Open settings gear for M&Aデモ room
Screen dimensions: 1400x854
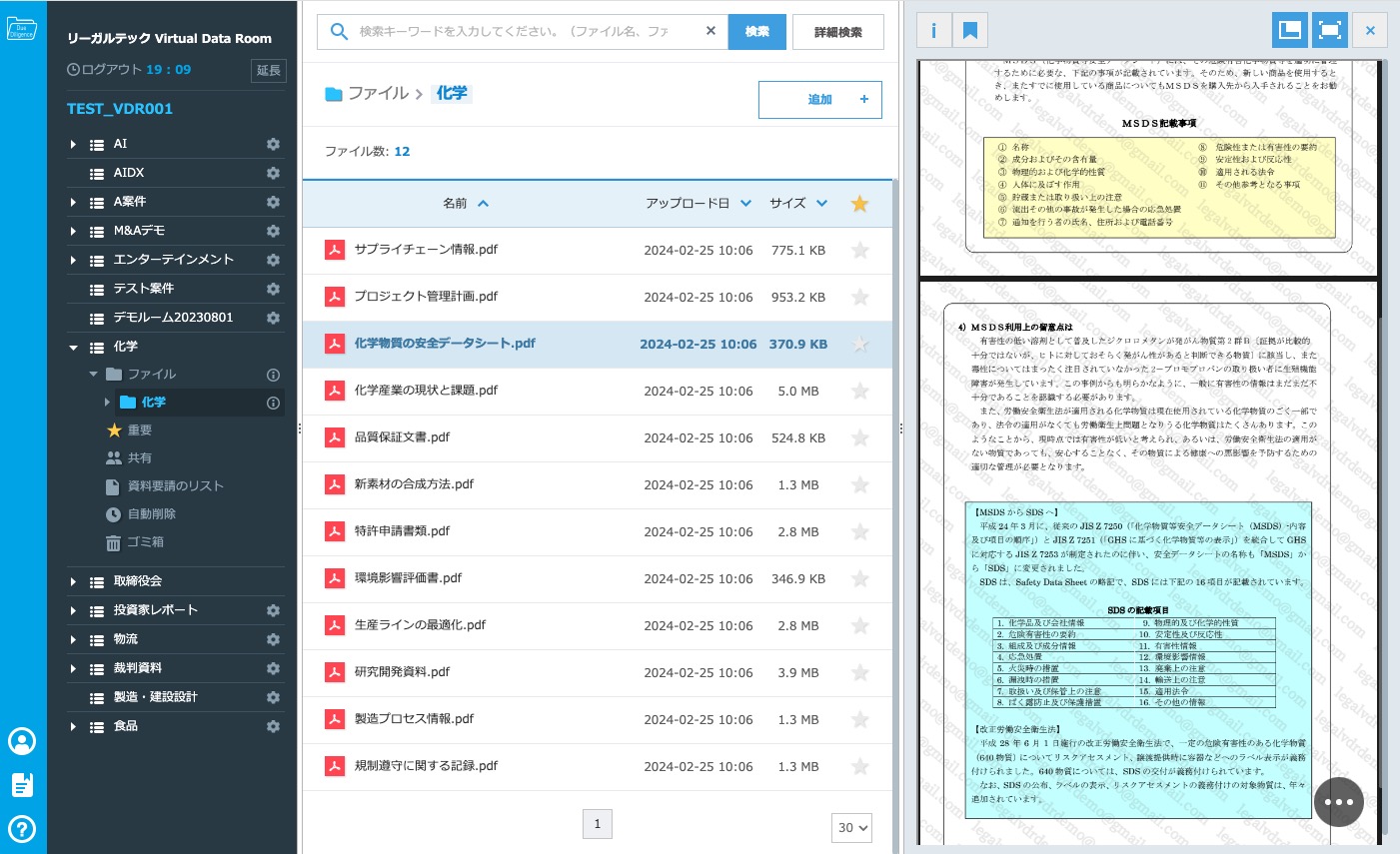tap(273, 231)
